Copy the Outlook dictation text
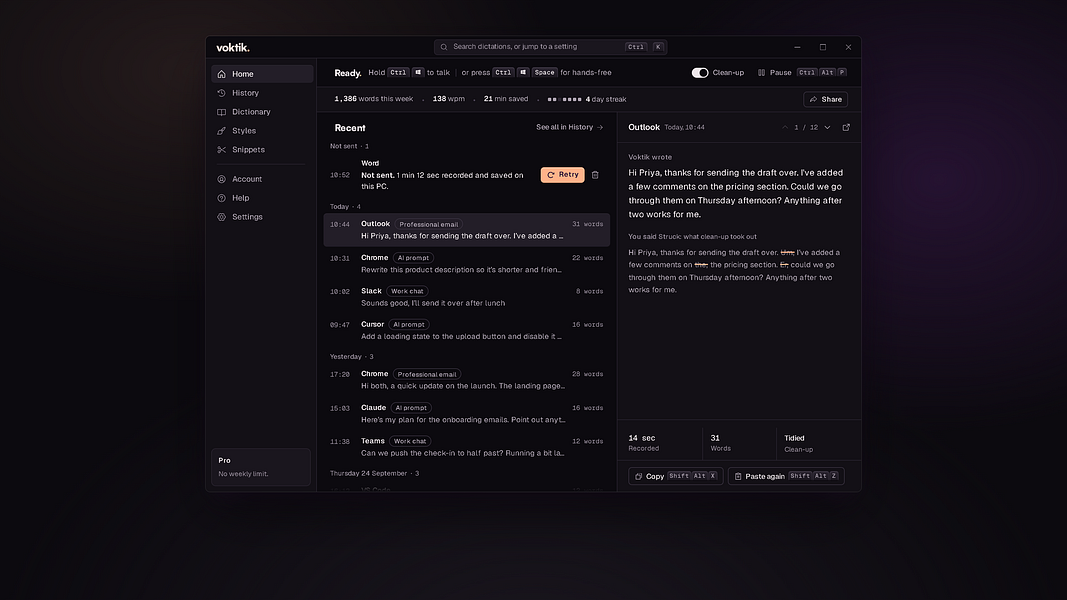Screen dimensions: 1067x600 point(675,476)
